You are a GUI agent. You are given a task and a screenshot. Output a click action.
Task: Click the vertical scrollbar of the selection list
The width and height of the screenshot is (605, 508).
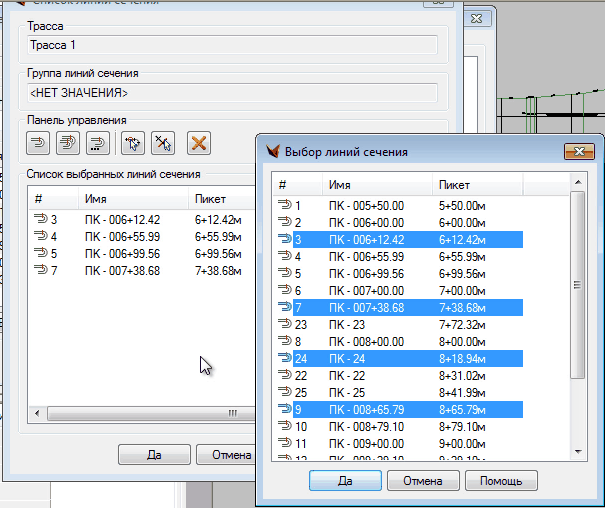click(x=576, y=285)
